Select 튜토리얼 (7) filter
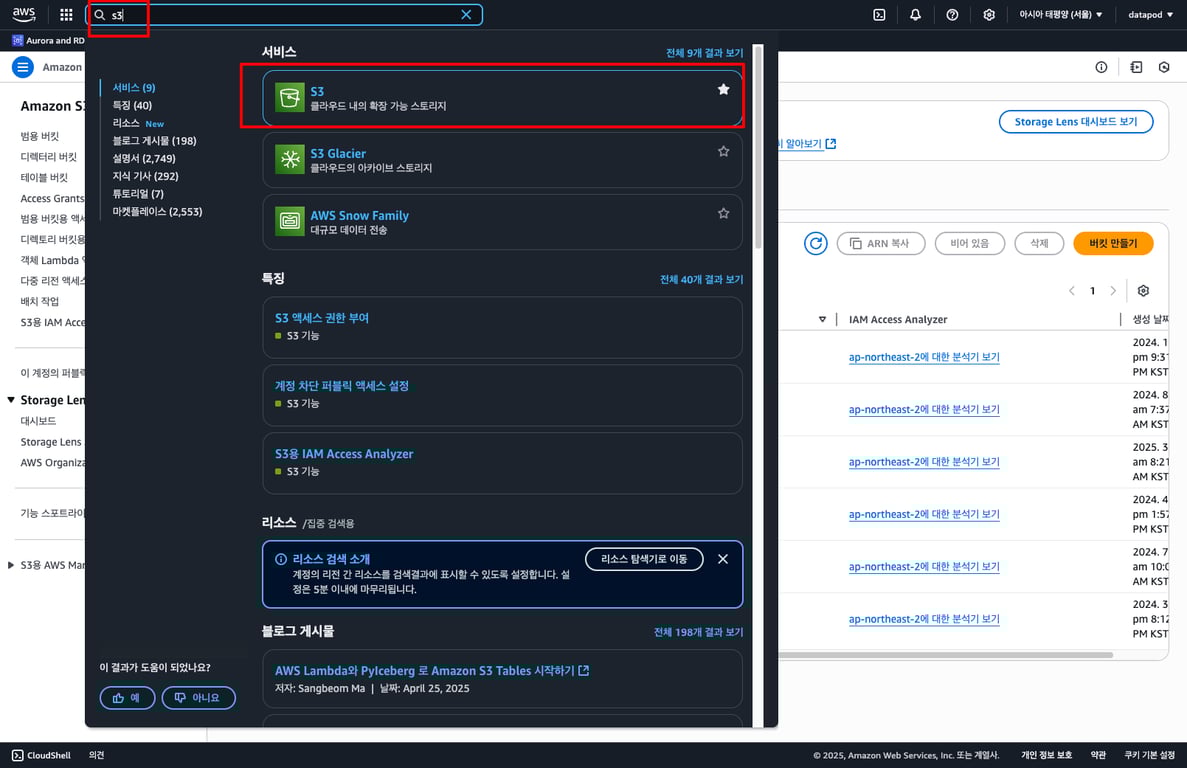This screenshot has width=1187, height=768. pos(138,194)
